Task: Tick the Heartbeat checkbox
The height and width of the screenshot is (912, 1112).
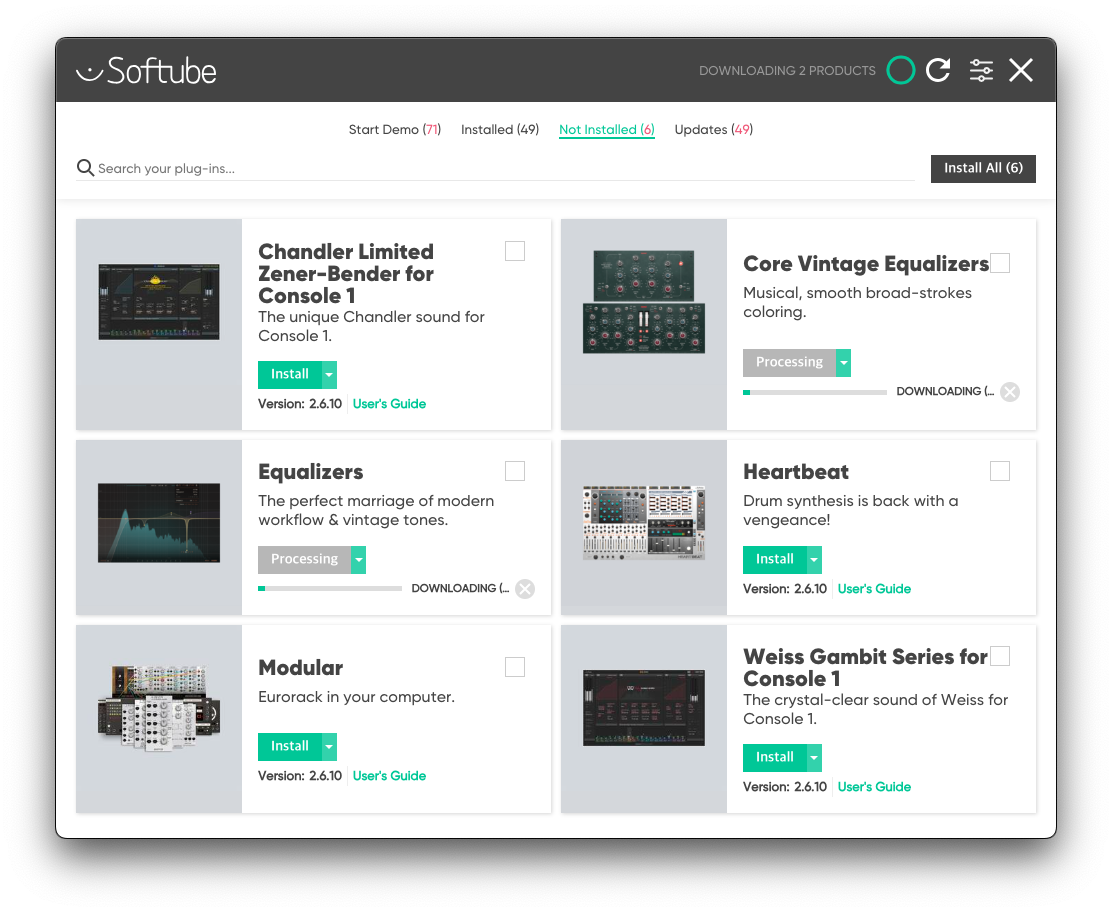Action: tap(1000, 471)
